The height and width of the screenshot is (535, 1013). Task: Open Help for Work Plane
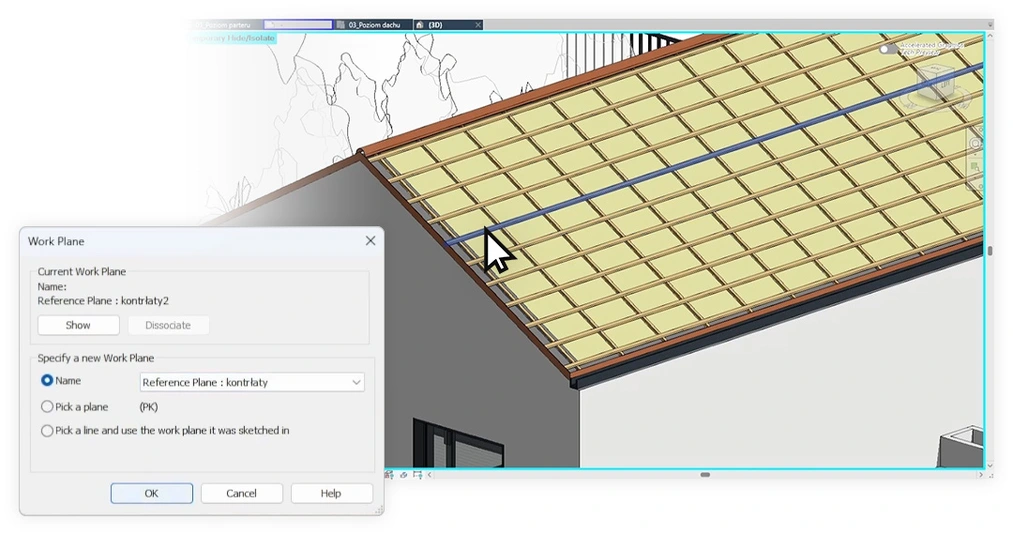331,493
